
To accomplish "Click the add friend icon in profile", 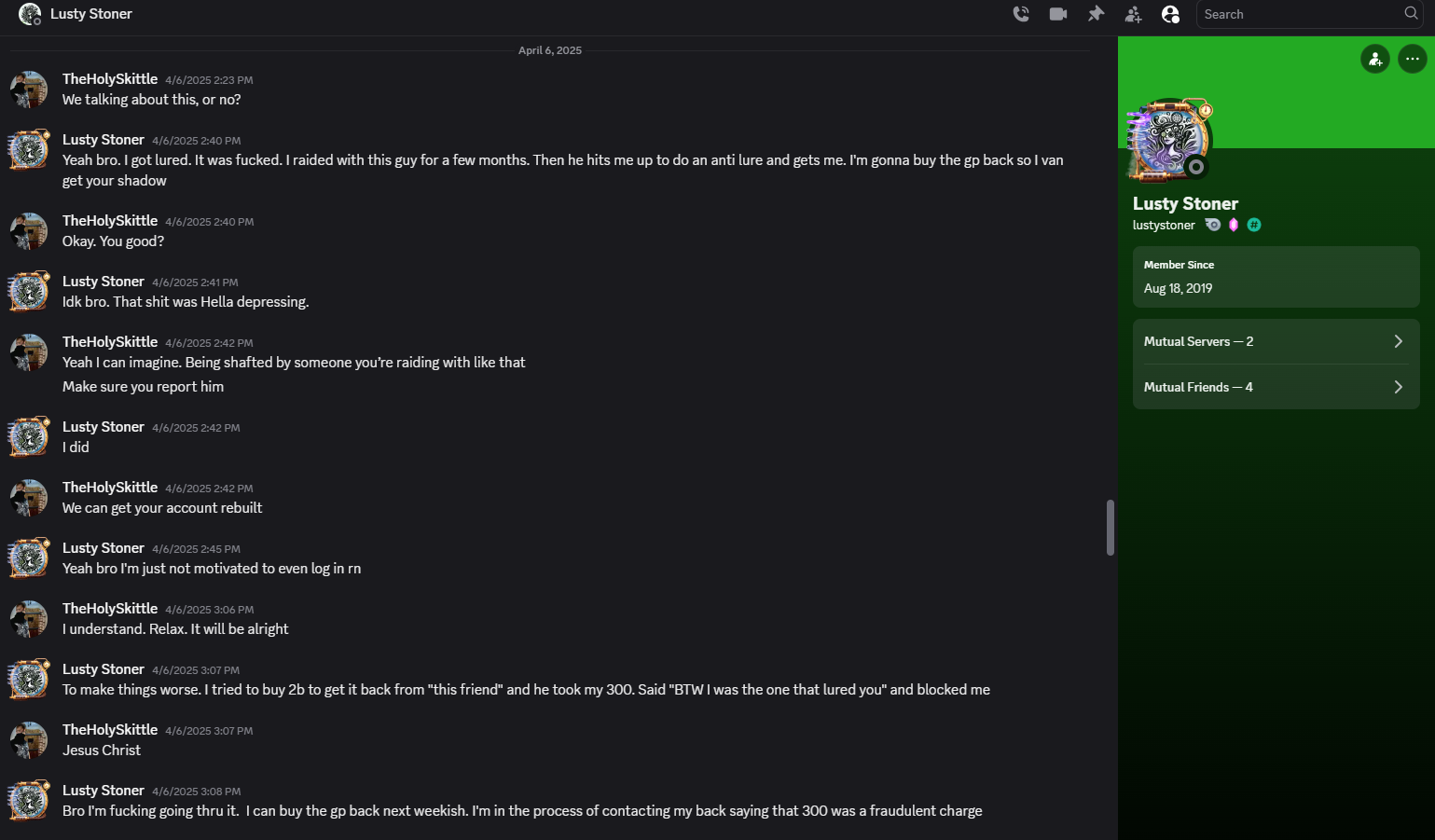I will tap(1375, 59).
